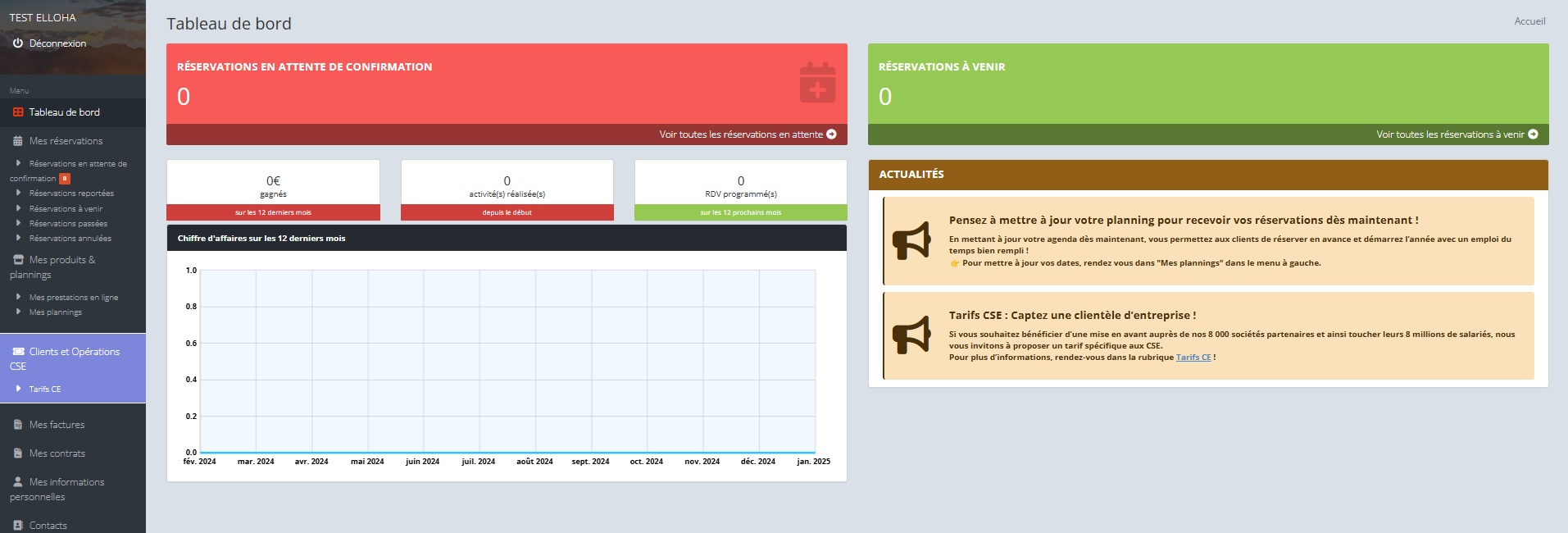
Task: Click the calendar-plus icon in the red card
Action: pyautogui.click(x=817, y=83)
